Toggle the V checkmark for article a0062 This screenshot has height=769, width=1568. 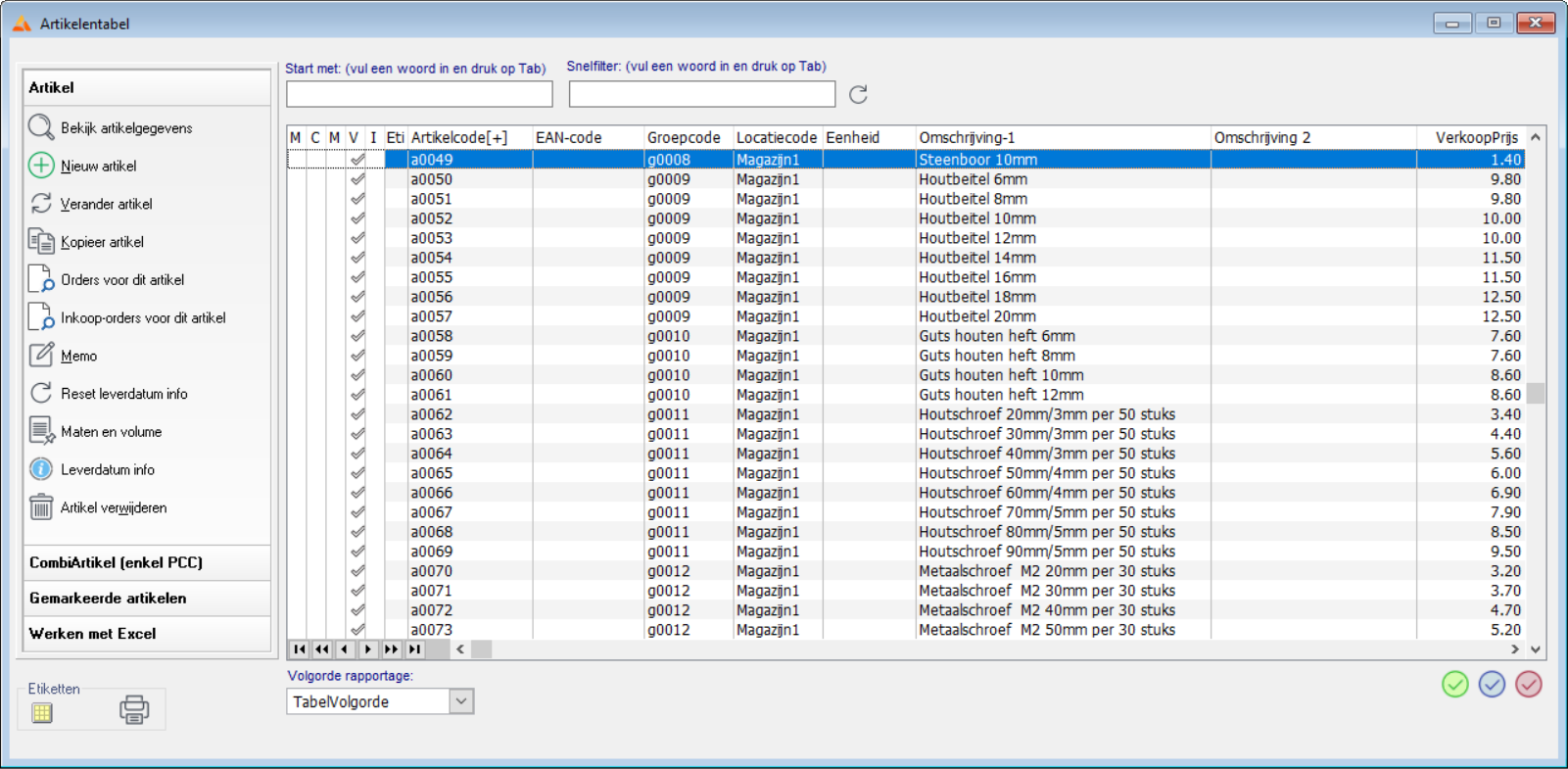pyautogui.click(x=357, y=414)
